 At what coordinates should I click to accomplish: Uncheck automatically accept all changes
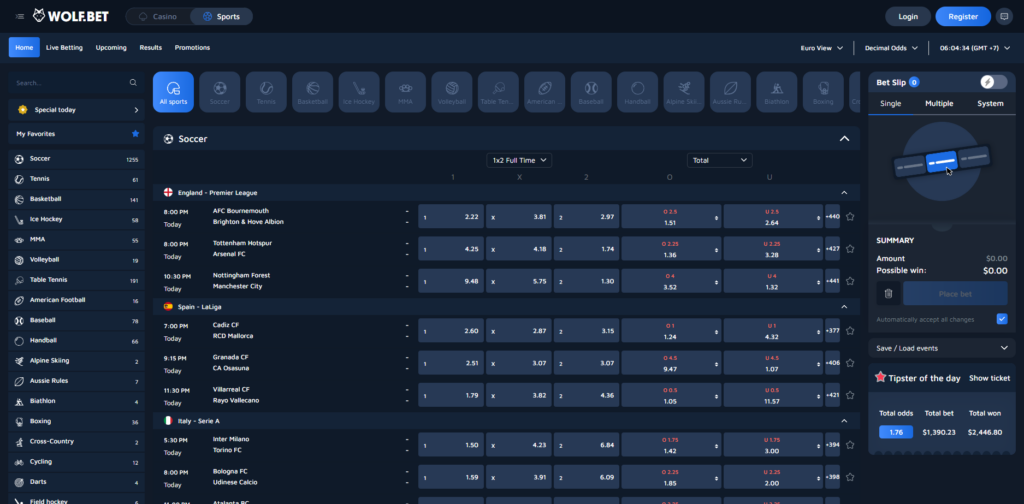[1002, 319]
